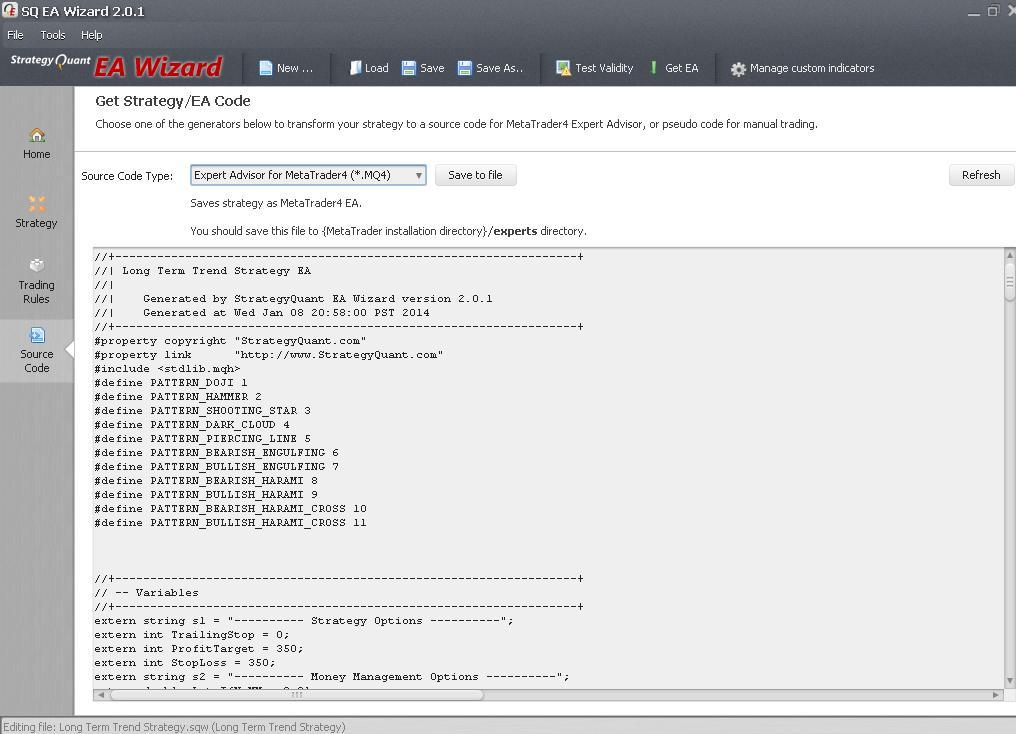Click the Load strategy toolbar icon
Screen dimensions: 1016x734
(355, 68)
